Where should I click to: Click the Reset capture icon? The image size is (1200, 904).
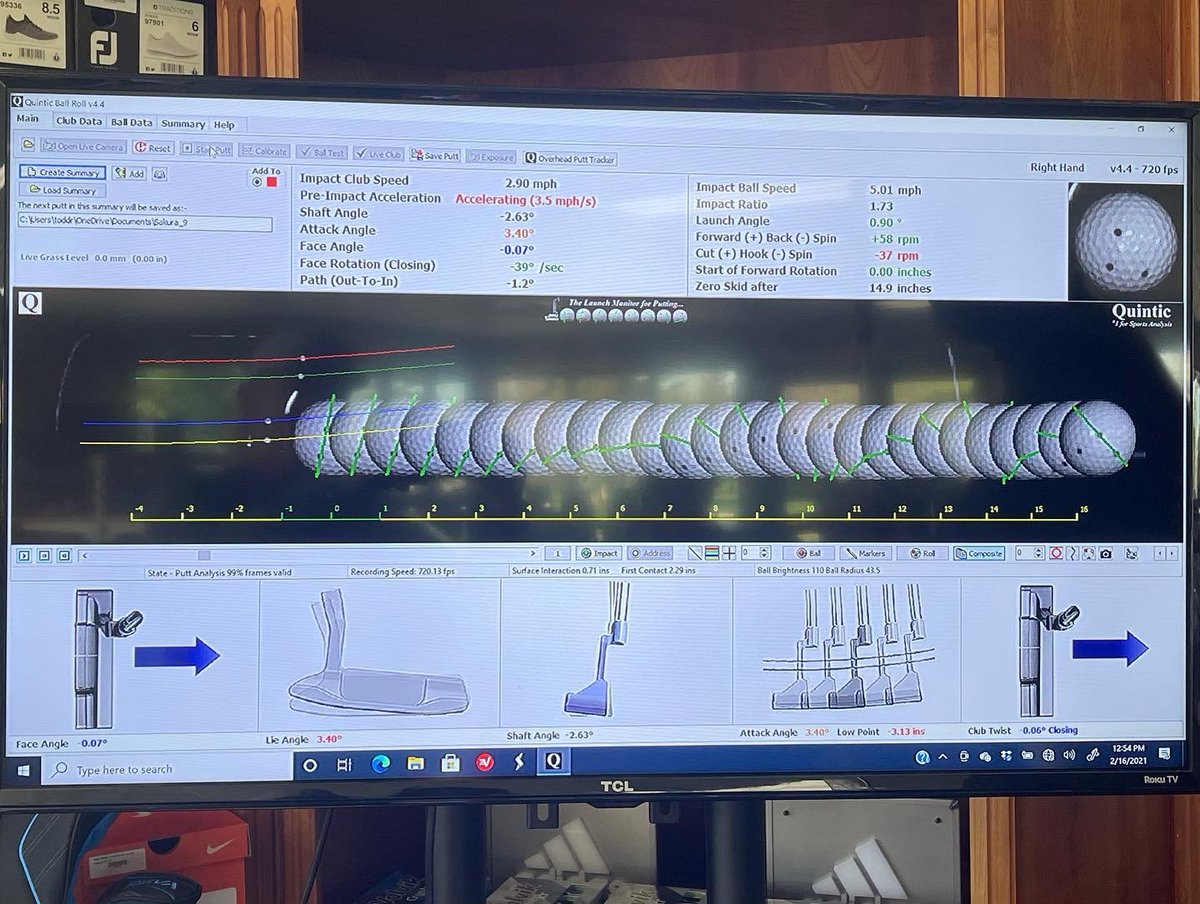coord(155,150)
